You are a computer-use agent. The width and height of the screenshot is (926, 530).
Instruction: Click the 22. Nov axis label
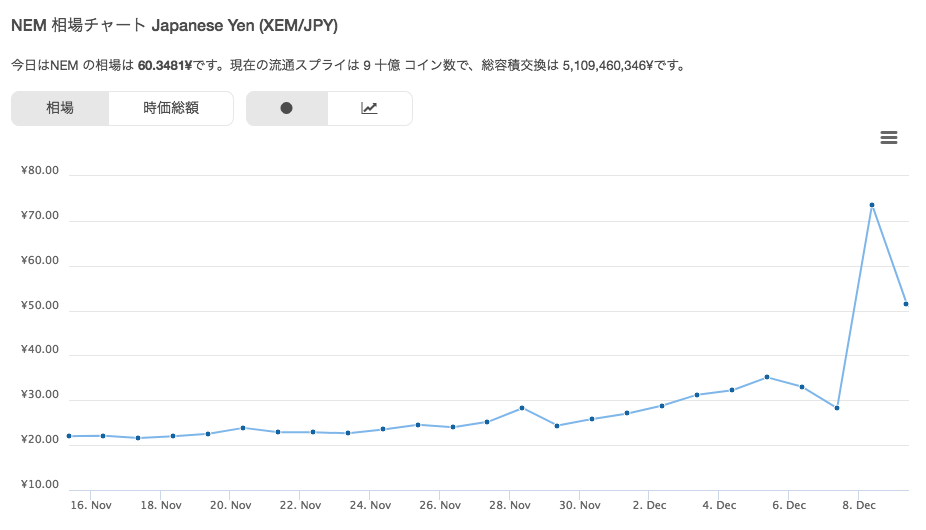(x=300, y=505)
